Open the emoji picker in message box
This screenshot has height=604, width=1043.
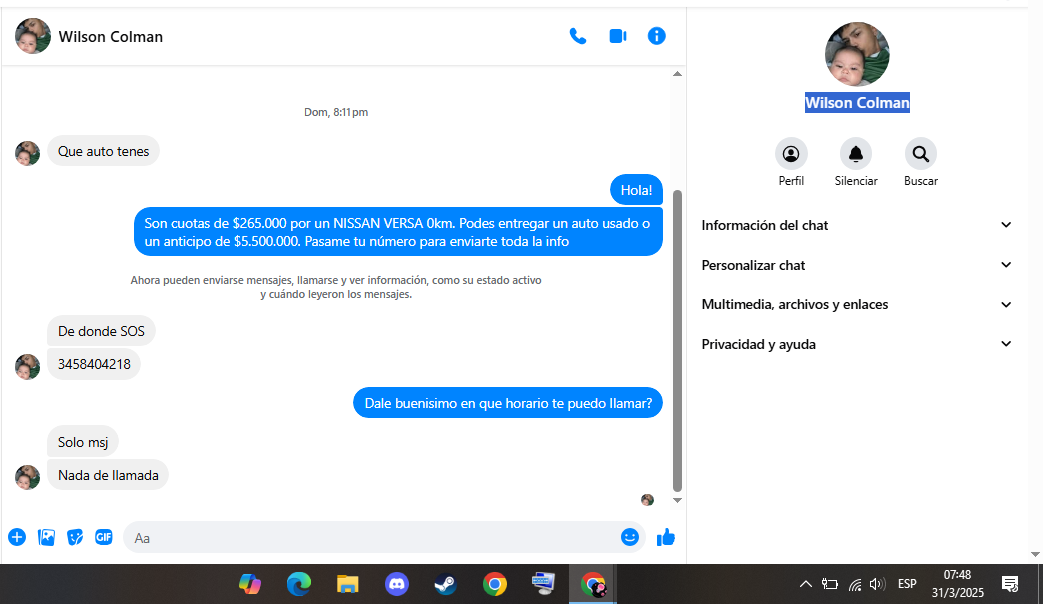[x=629, y=537]
